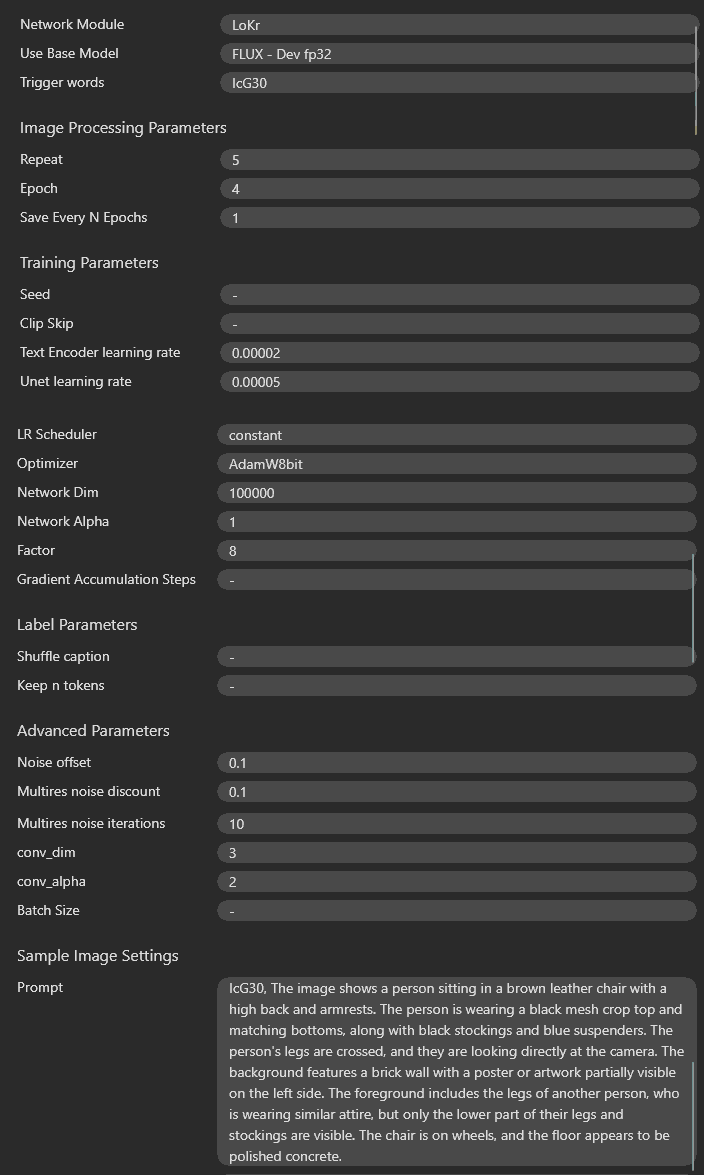Select the Optimizer field showing AdamW8bit

[457, 464]
